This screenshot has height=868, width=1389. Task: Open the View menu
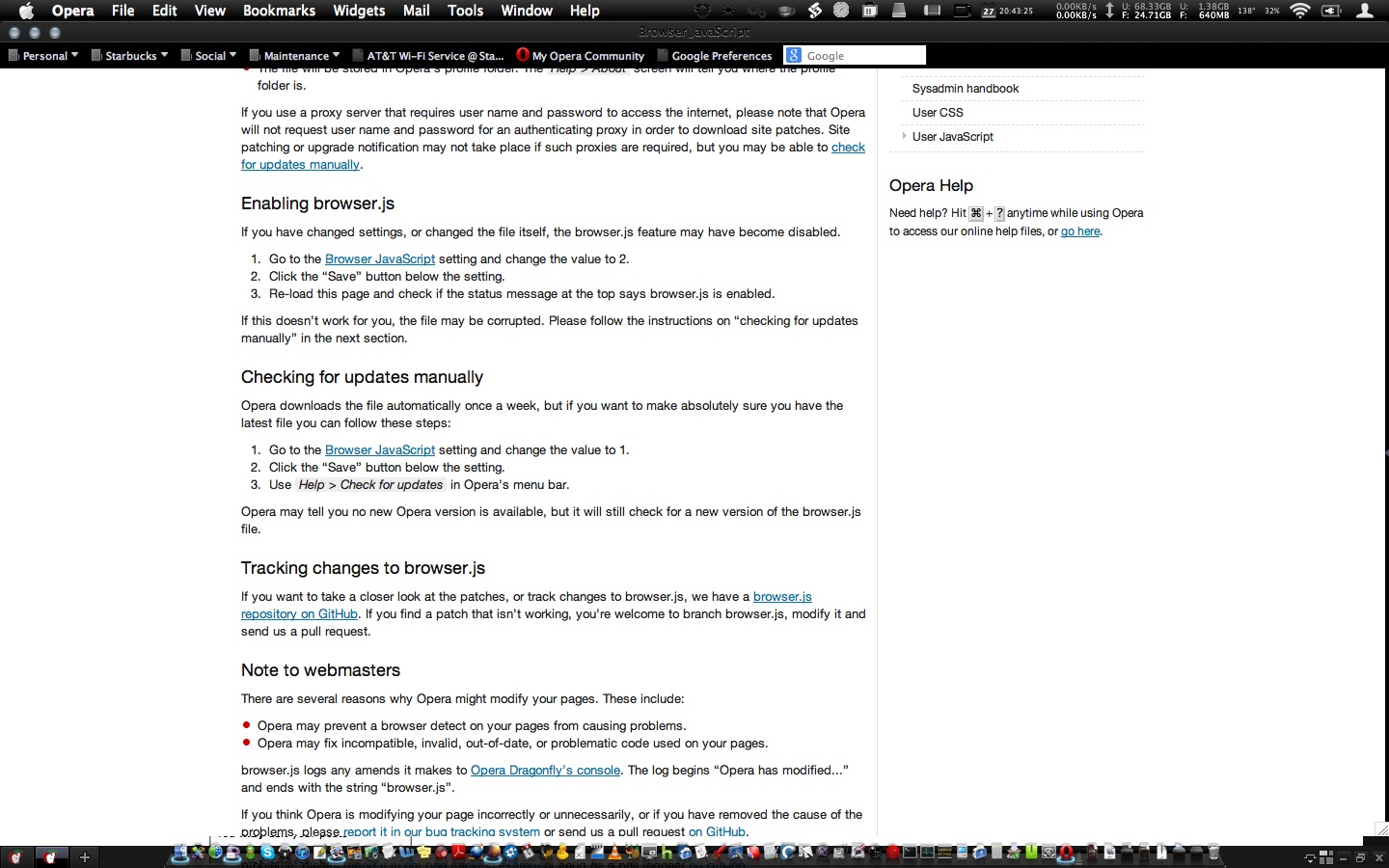click(x=209, y=11)
